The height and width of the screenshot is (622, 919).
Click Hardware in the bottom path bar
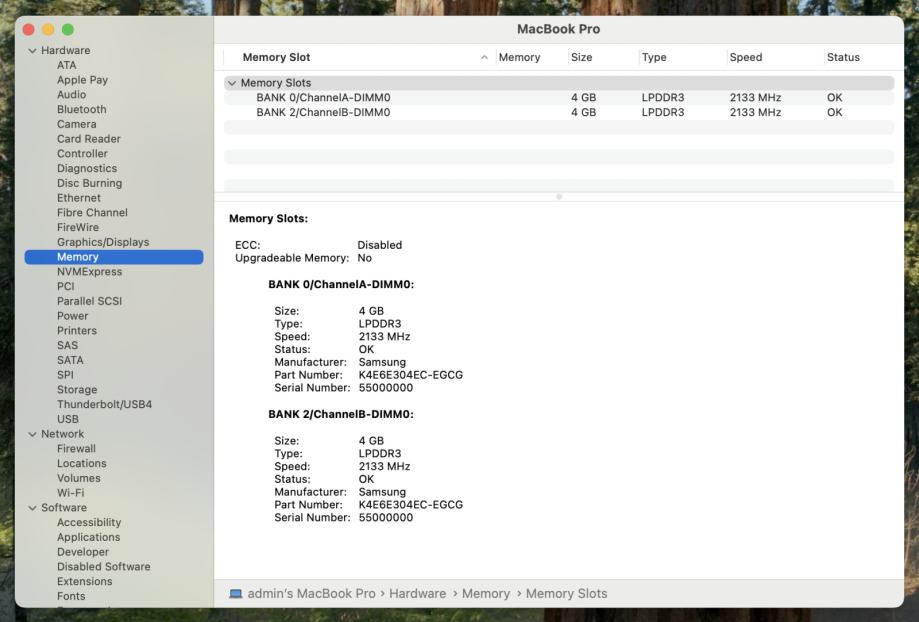(x=417, y=594)
